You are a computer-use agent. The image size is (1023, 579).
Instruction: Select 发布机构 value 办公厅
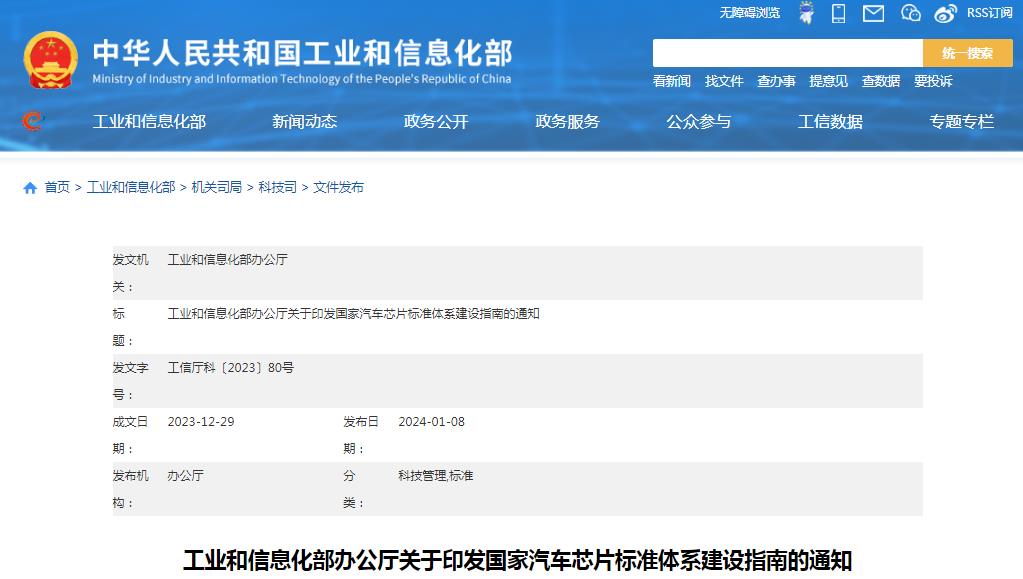185,476
